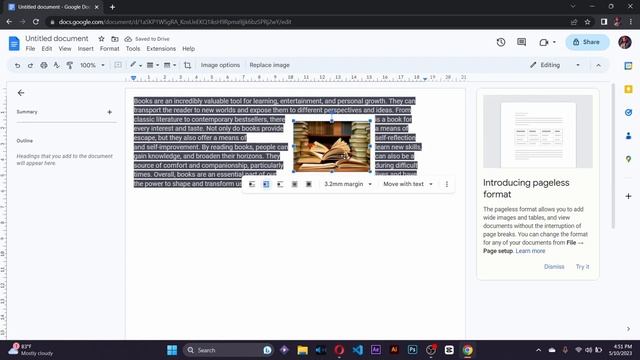
Task: Add a summary with the plus icon
Action: (x=109, y=112)
